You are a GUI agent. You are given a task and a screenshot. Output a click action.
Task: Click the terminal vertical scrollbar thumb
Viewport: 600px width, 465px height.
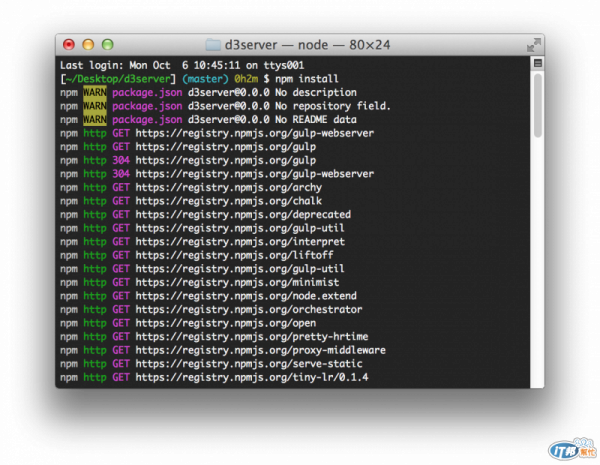[x=538, y=105]
